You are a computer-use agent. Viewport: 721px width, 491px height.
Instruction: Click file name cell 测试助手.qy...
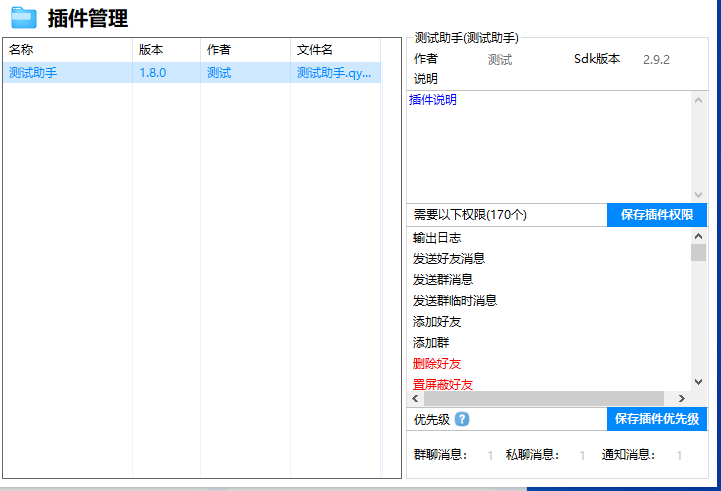[334, 73]
